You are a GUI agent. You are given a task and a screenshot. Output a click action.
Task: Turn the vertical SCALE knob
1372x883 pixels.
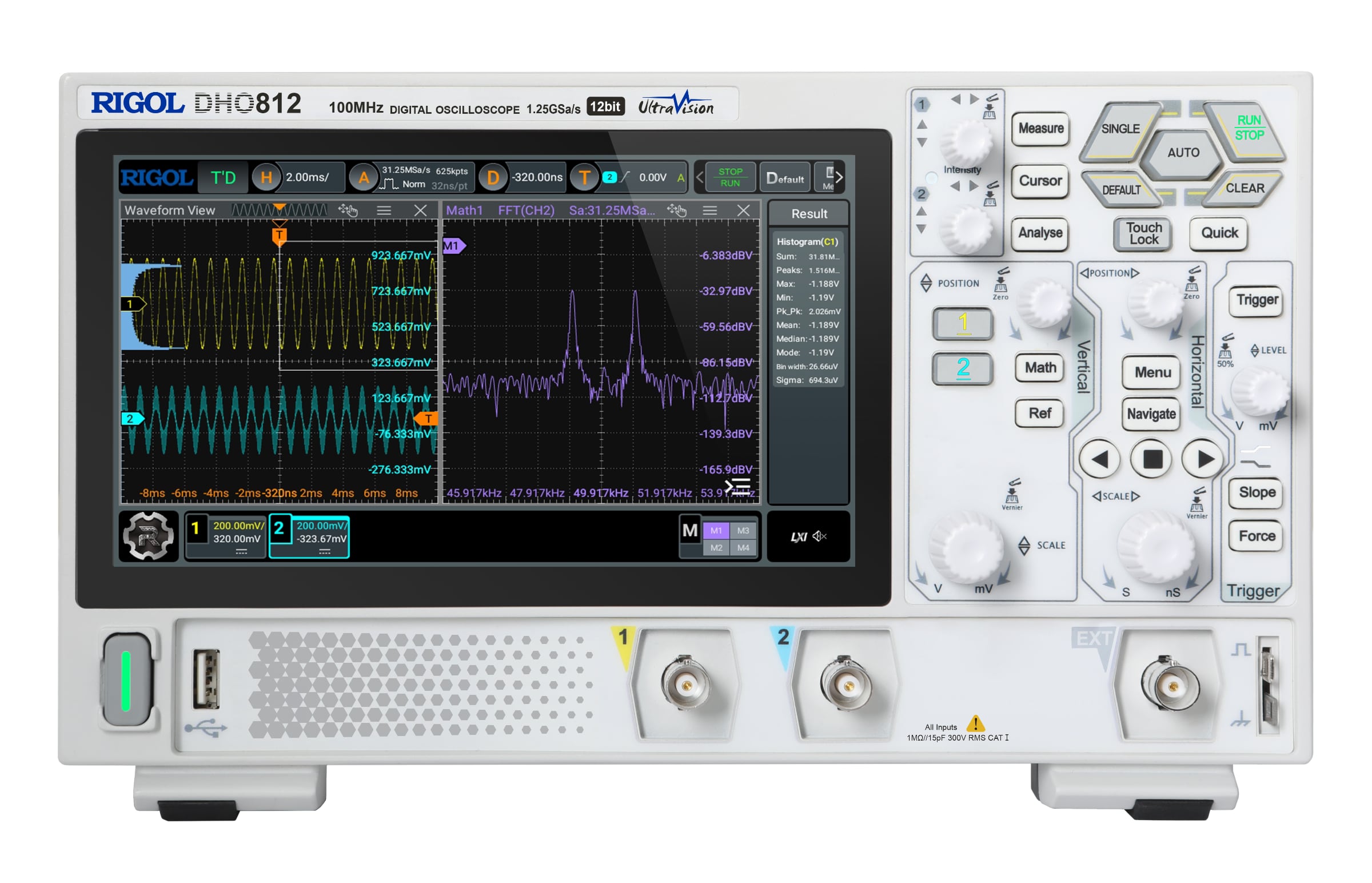[966, 548]
